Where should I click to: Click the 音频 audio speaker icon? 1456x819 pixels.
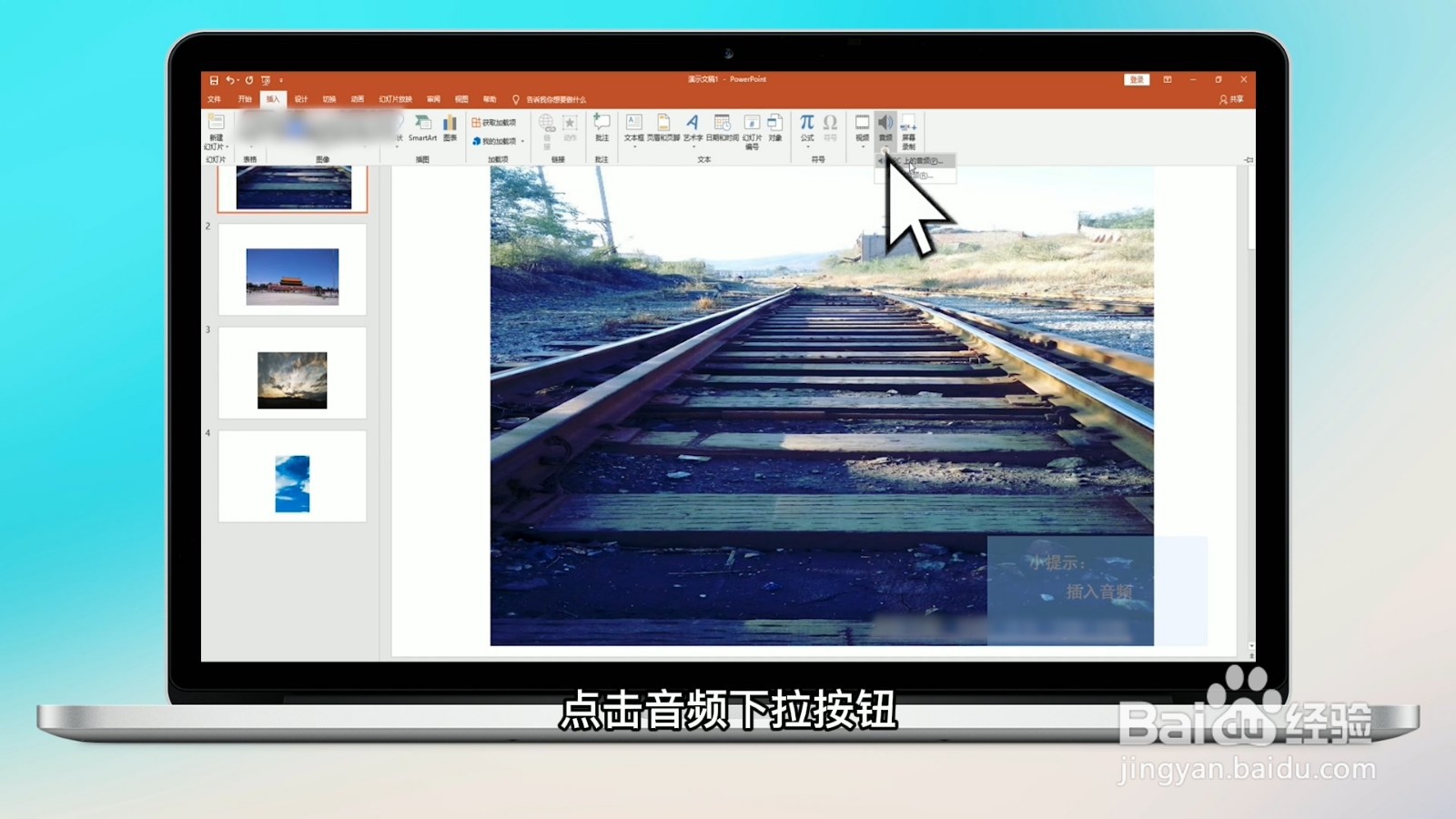pos(885,123)
